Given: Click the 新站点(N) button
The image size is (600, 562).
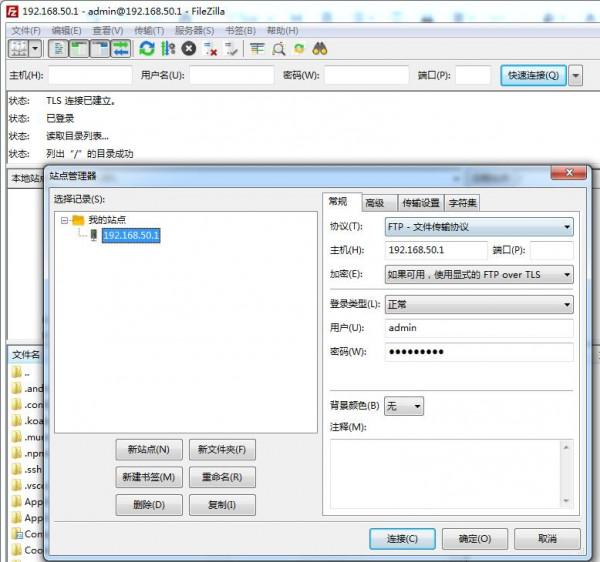Looking at the screenshot, I should pos(148,450).
